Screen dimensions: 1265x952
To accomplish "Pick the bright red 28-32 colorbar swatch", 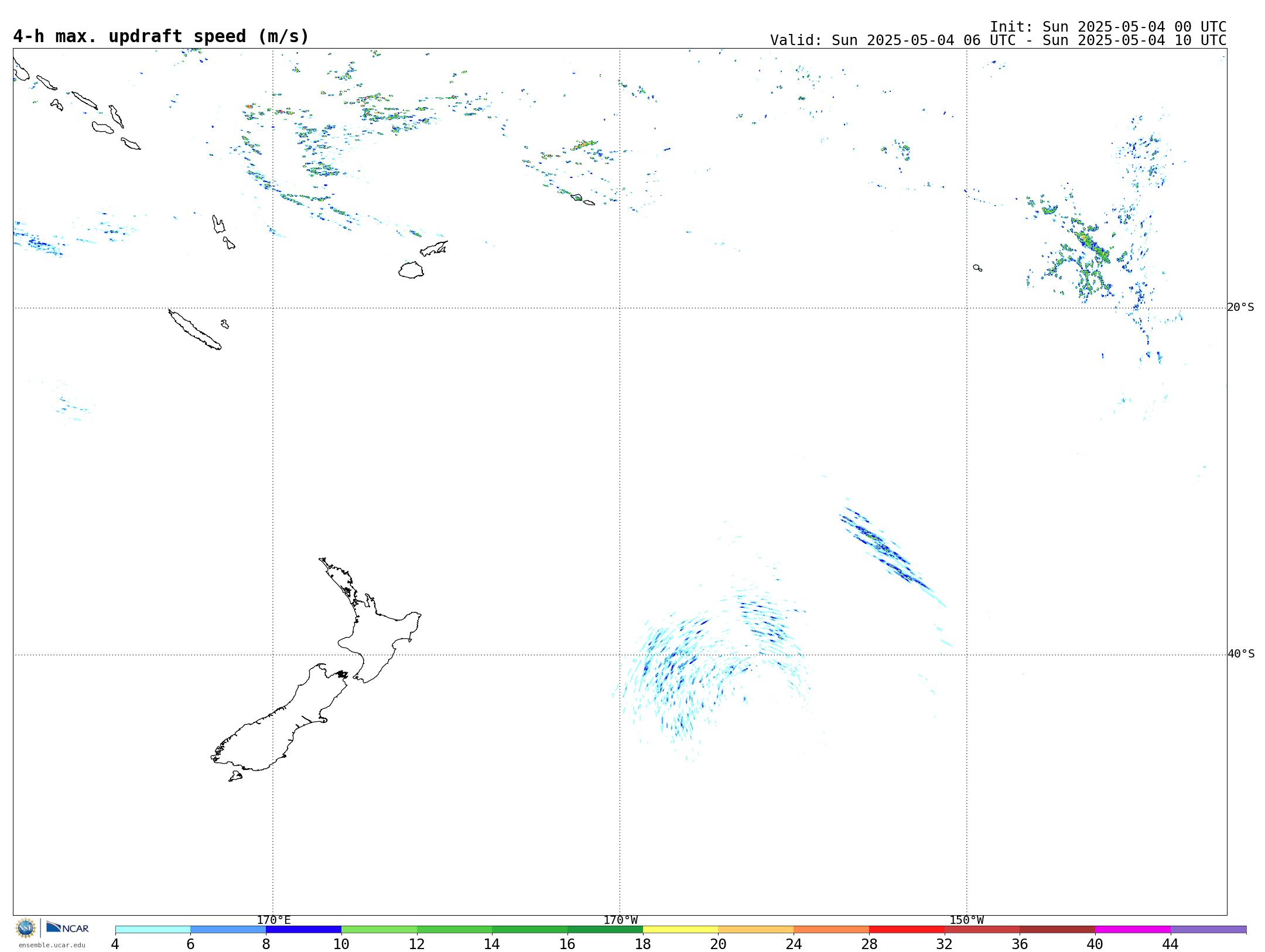I will [907, 930].
